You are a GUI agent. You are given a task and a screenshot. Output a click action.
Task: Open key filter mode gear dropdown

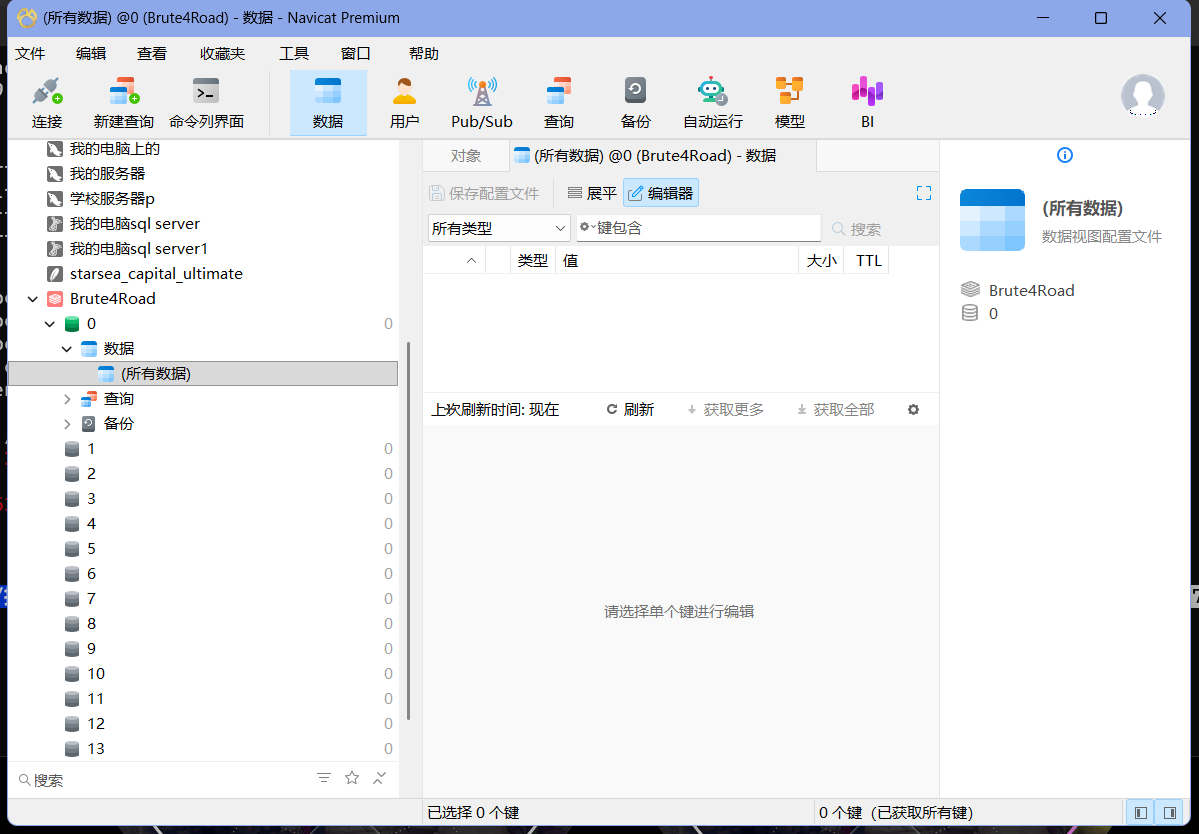pos(587,228)
